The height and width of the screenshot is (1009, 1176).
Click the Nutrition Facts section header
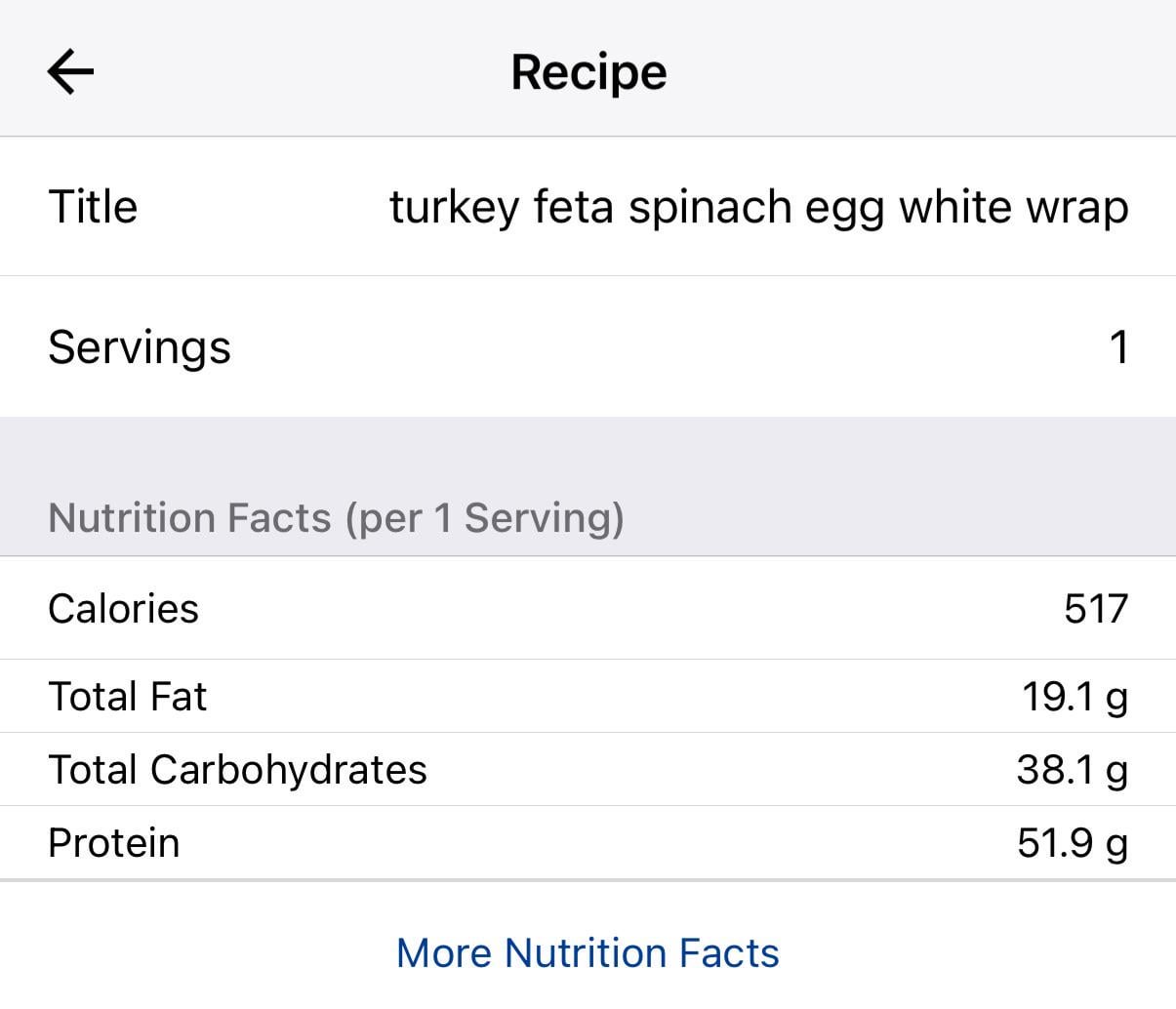click(336, 517)
